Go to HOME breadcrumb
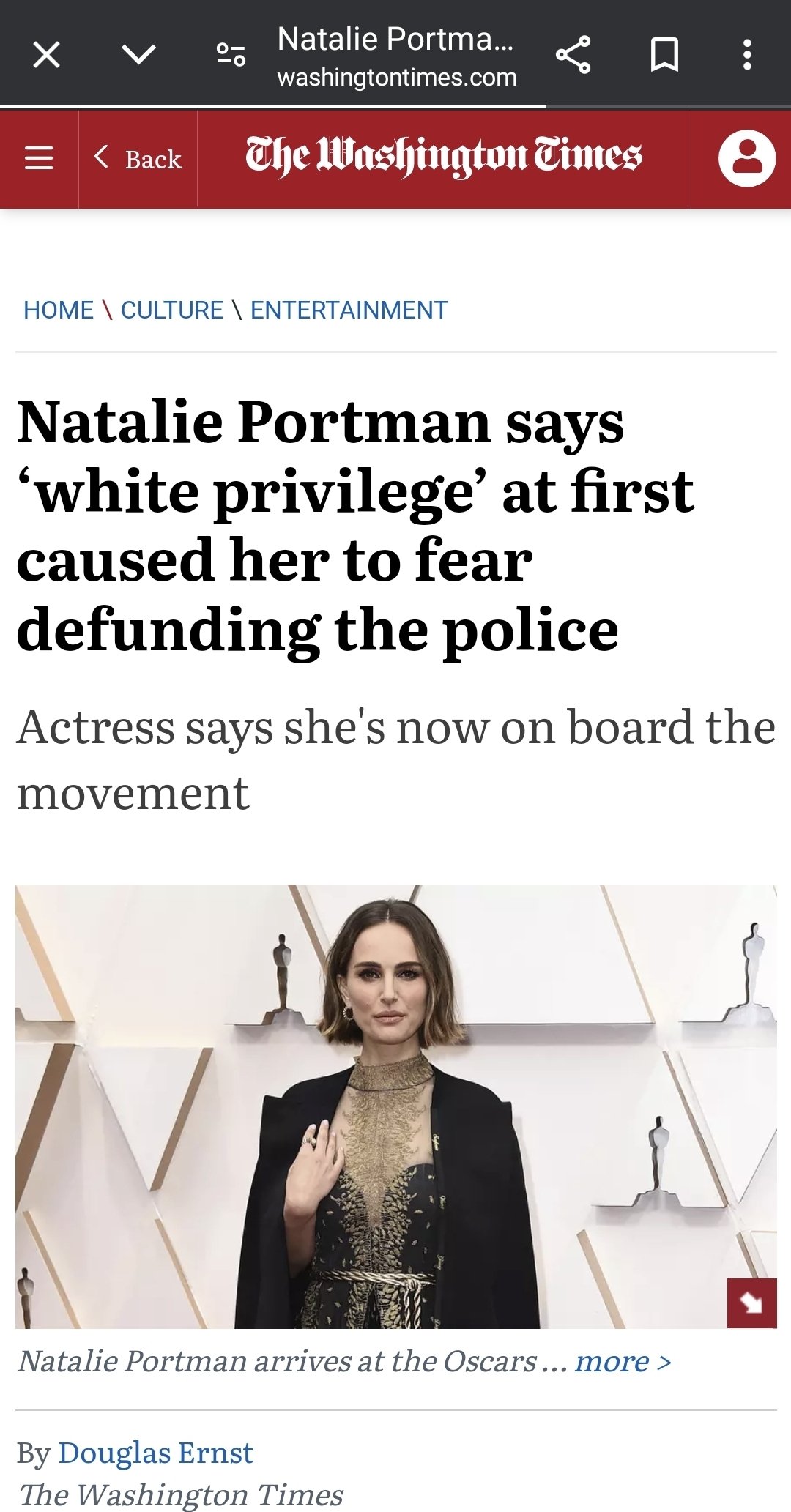The height and width of the screenshot is (1512, 791). [x=59, y=310]
